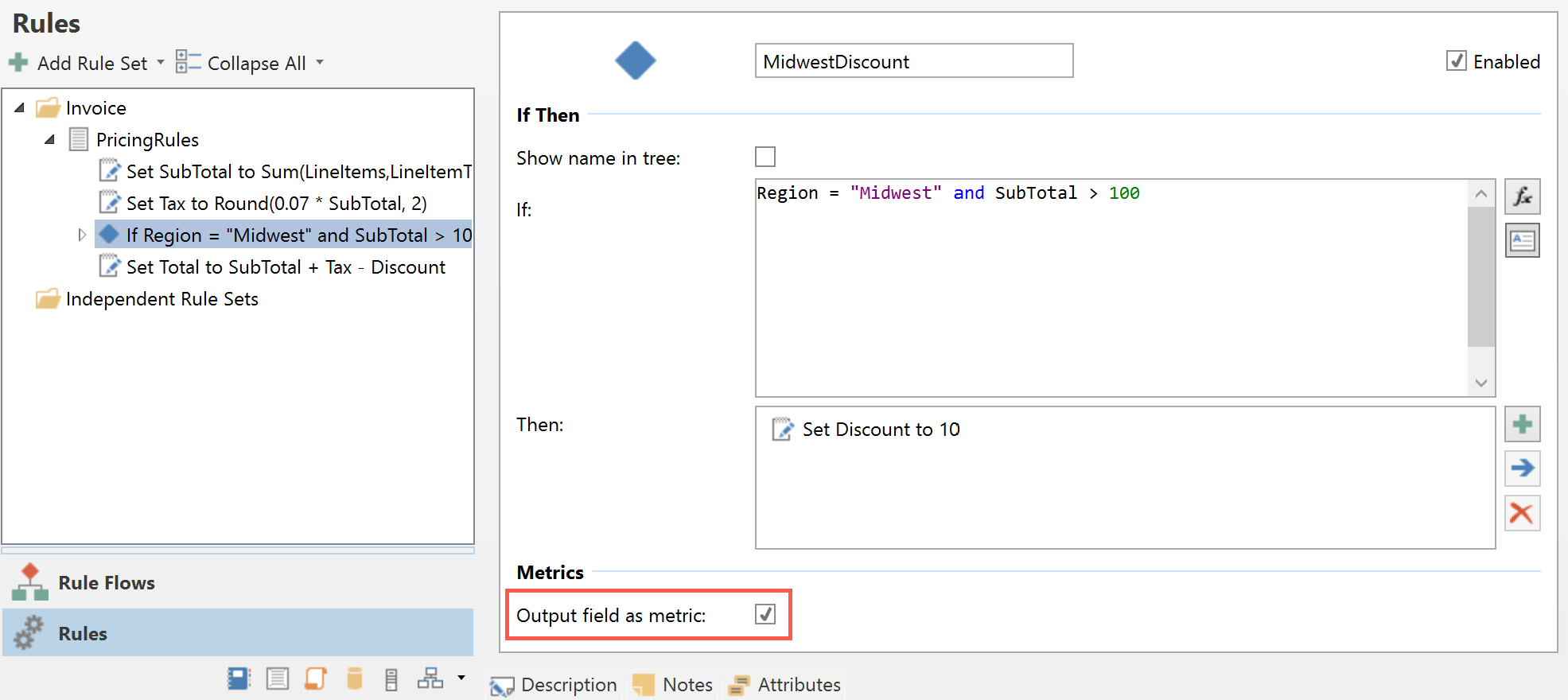Click the MidwestDiscount name field
1568x700 pixels.
click(x=913, y=61)
